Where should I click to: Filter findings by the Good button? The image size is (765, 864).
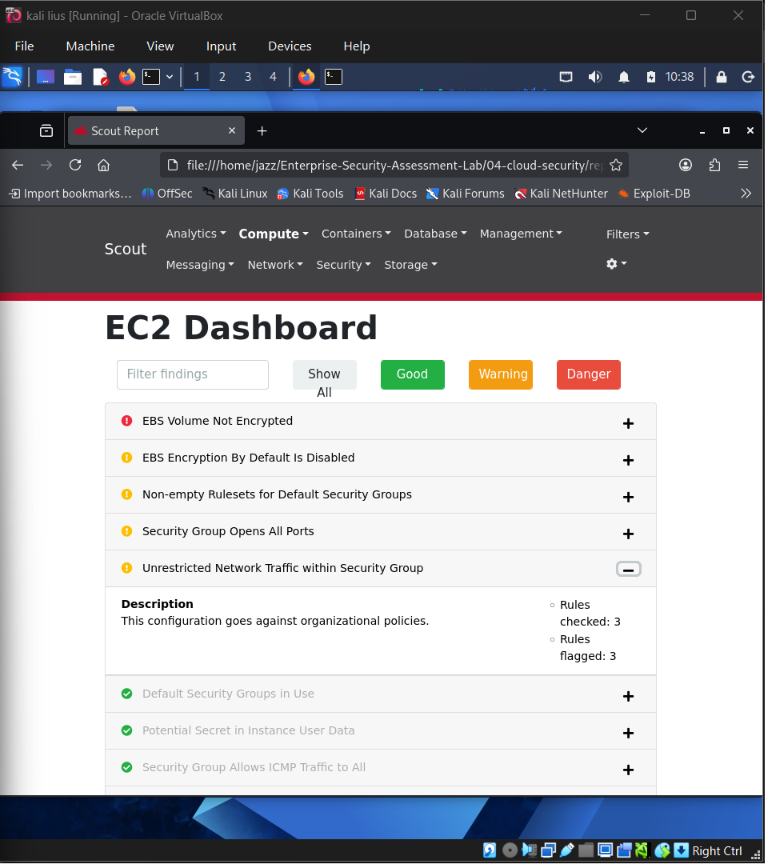(x=412, y=375)
